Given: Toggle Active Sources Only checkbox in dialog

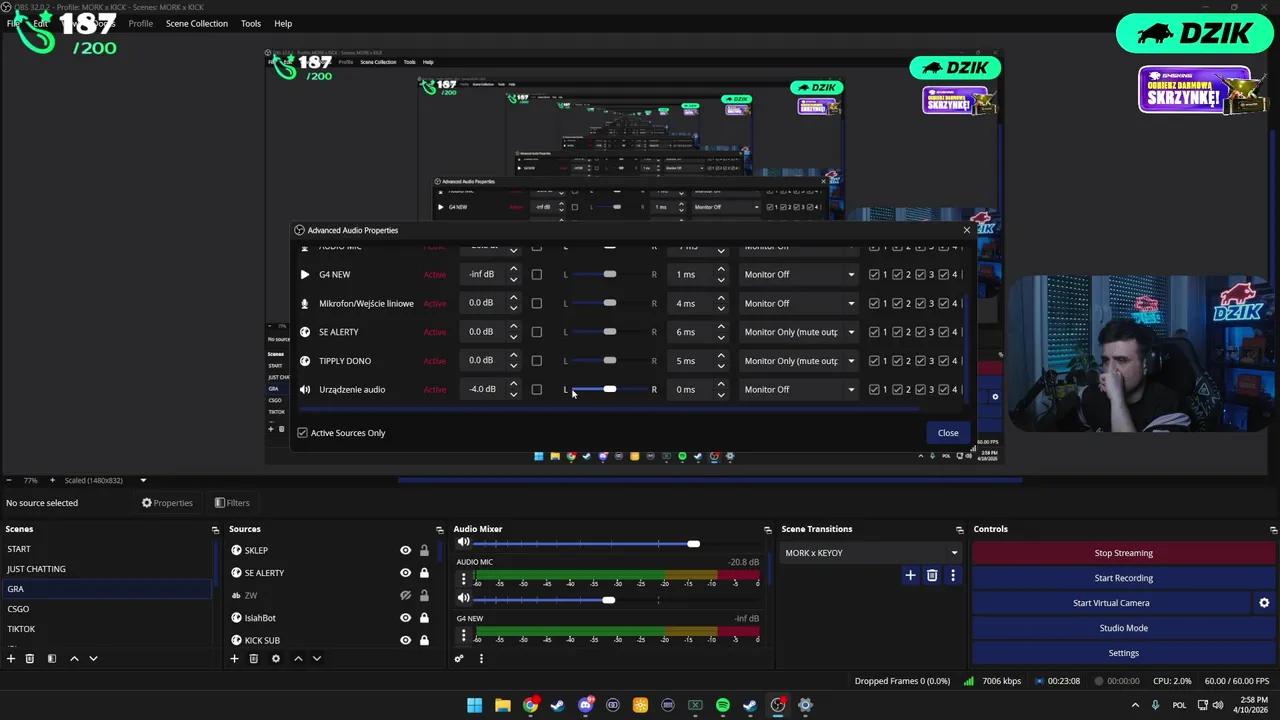Looking at the screenshot, I should pos(302,433).
